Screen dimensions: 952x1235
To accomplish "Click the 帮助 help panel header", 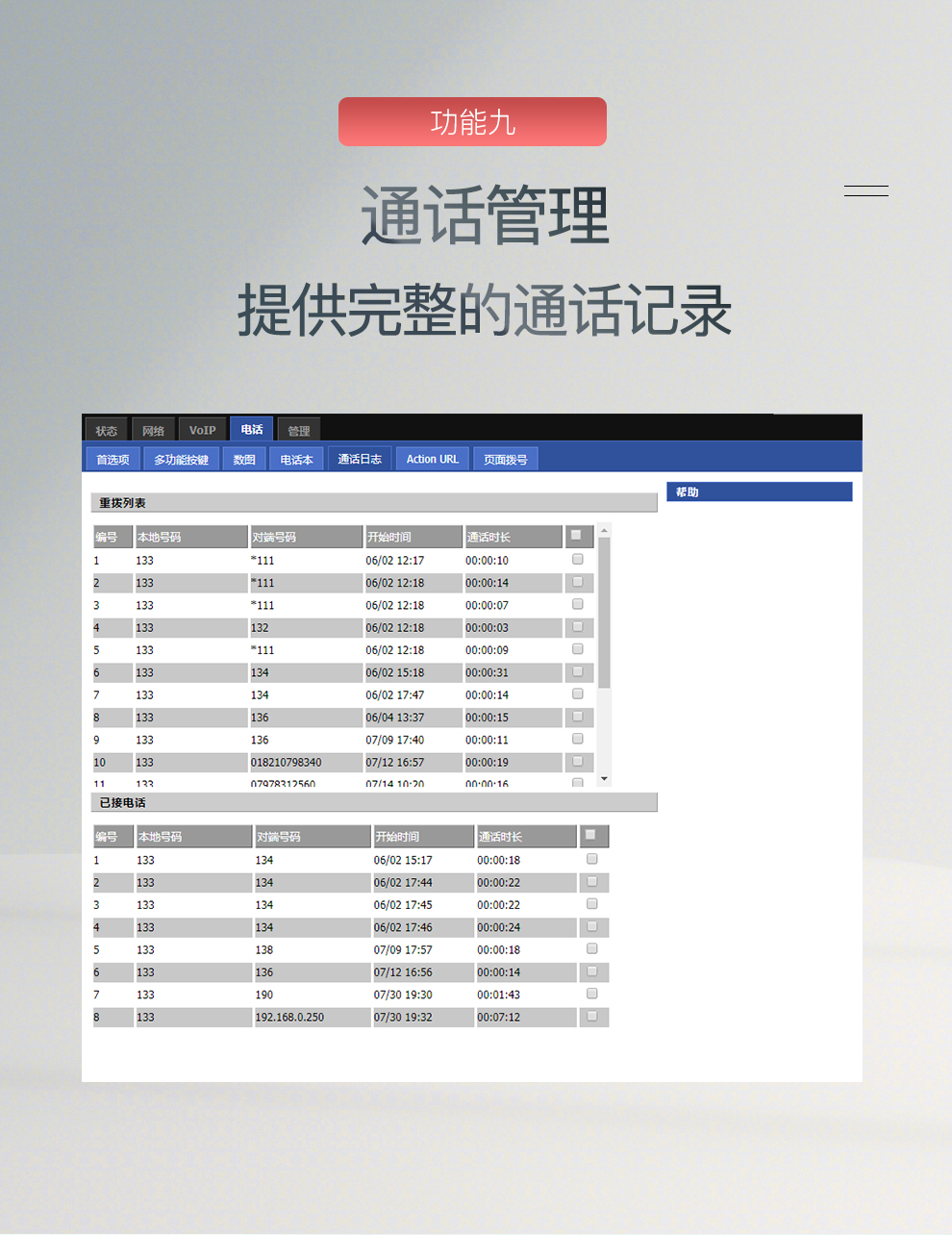I will (759, 492).
